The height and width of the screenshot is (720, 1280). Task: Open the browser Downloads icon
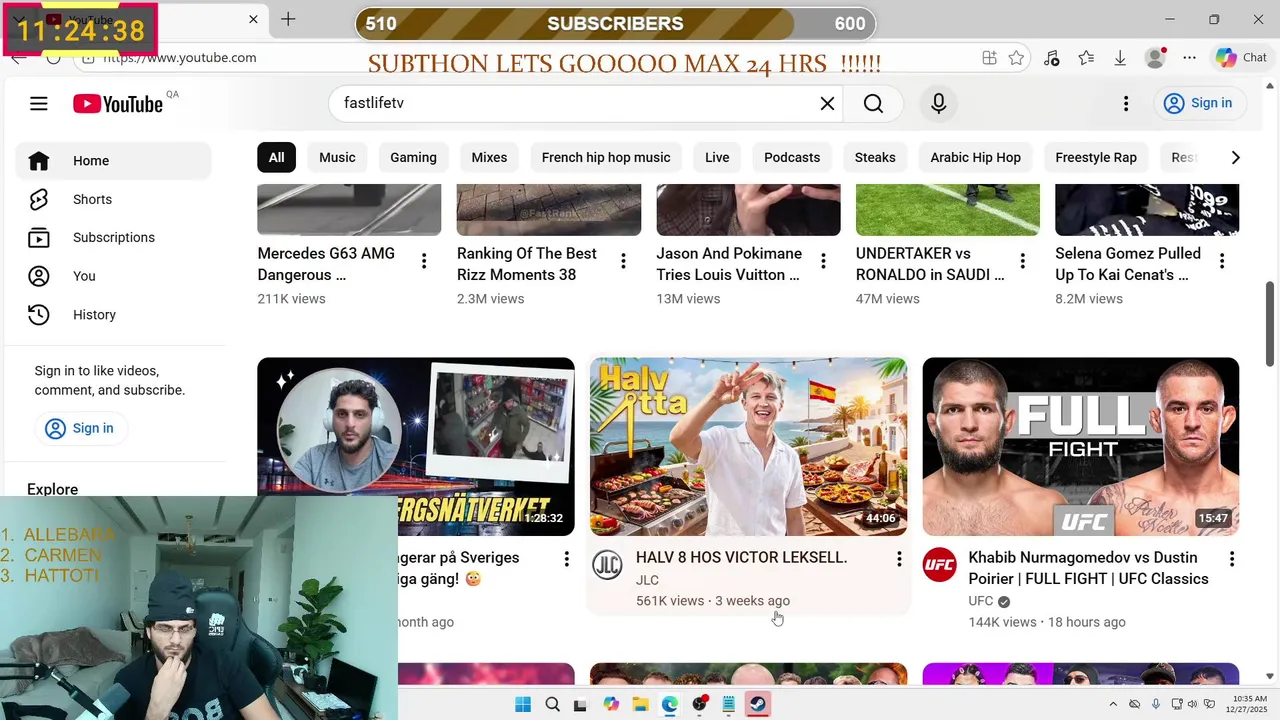(1120, 58)
